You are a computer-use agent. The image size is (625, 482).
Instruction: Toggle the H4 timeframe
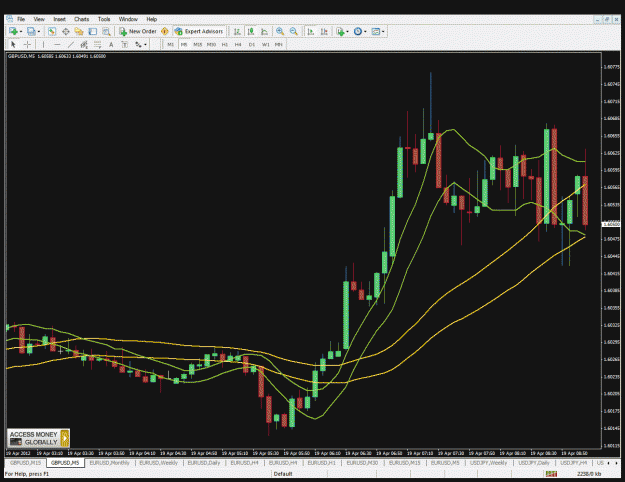pyautogui.click(x=238, y=45)
